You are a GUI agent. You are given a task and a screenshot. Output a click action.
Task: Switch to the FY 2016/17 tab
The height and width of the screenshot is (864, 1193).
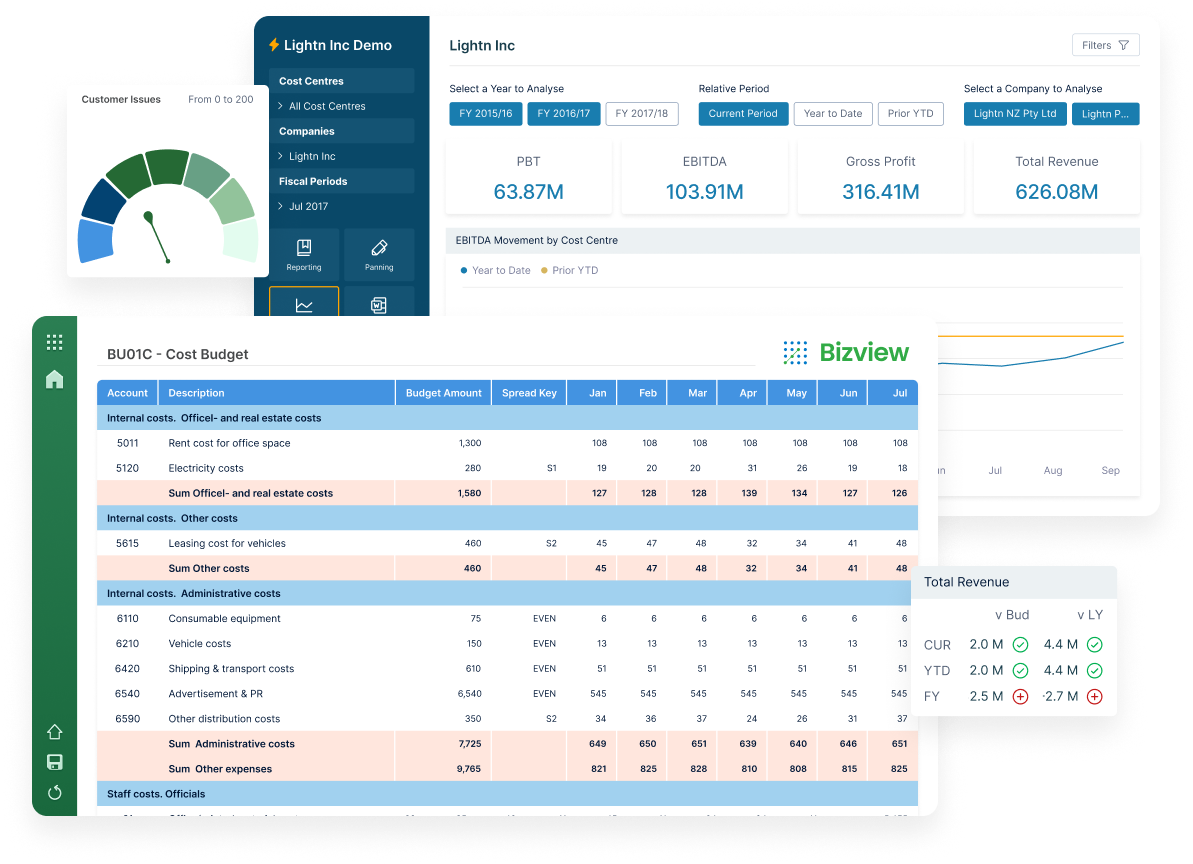coord(563,113)
